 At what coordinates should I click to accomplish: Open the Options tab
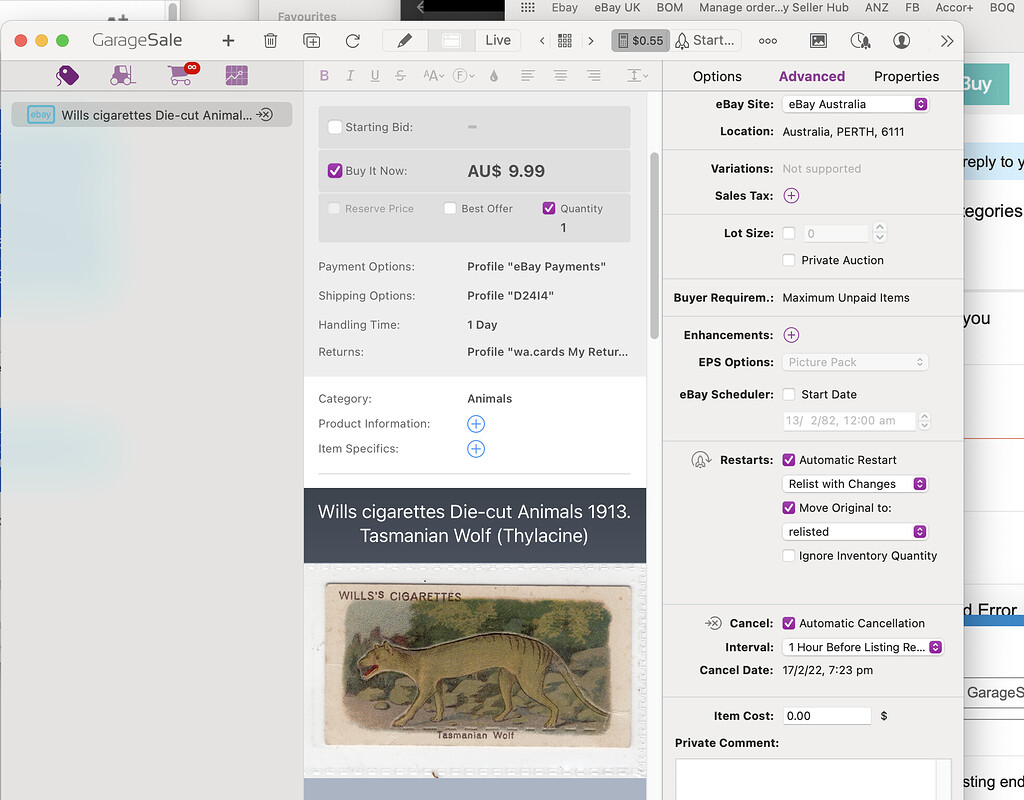coord(717,76)
